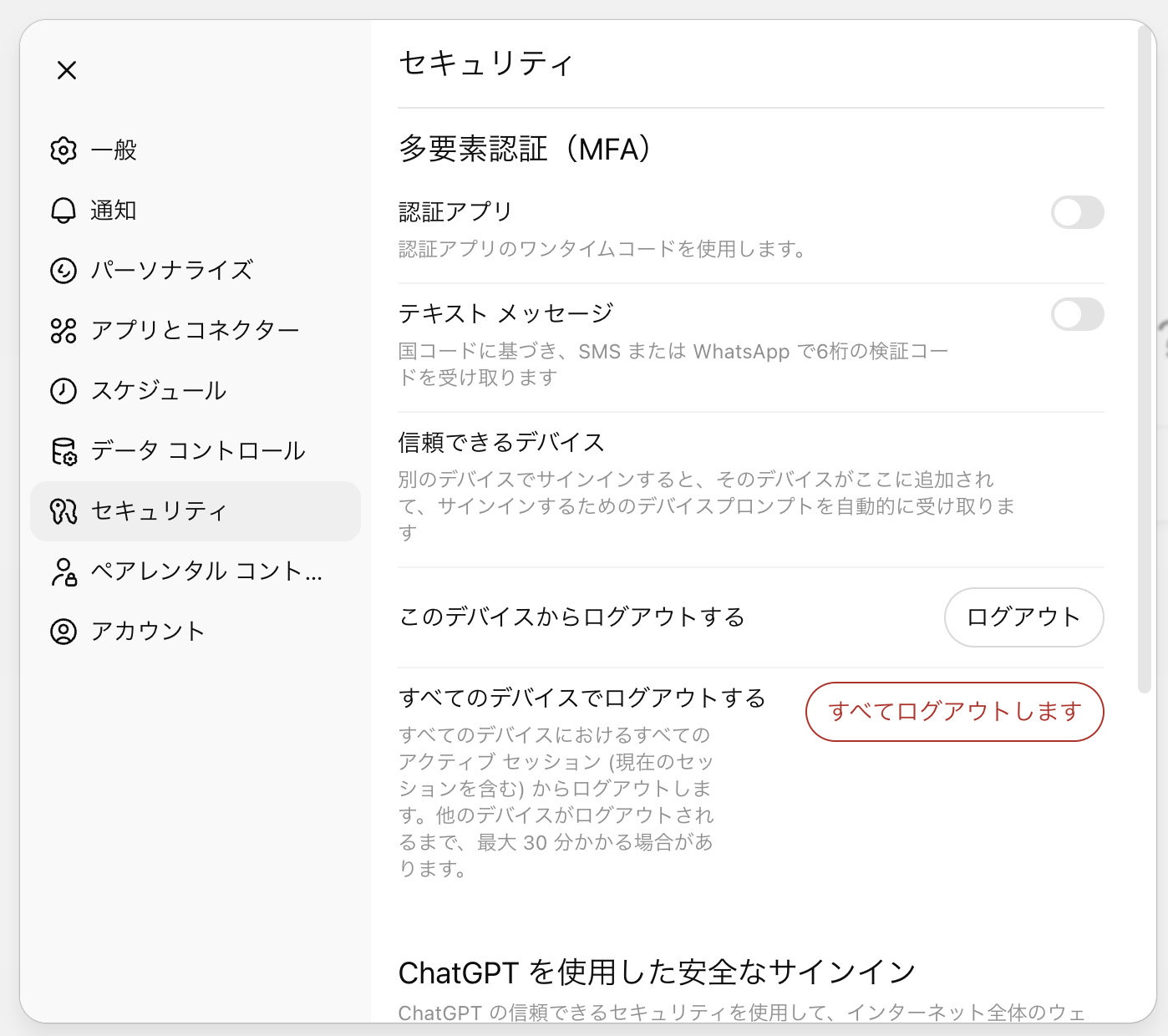Click the clock icon beside スケジュール
1168x1036 pixels.
click(63, 391)
